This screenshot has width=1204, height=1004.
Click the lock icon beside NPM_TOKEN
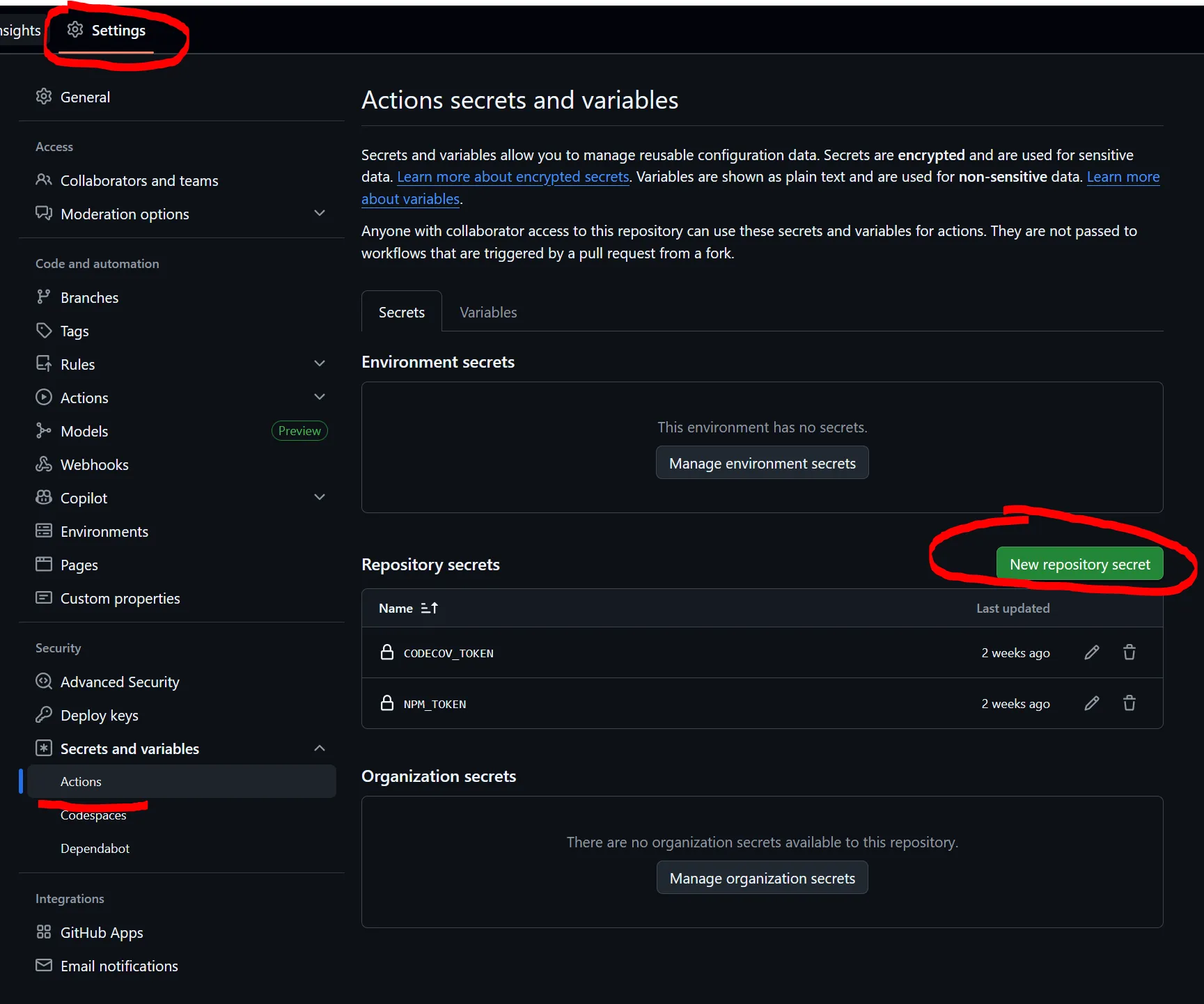click(387, 703)
